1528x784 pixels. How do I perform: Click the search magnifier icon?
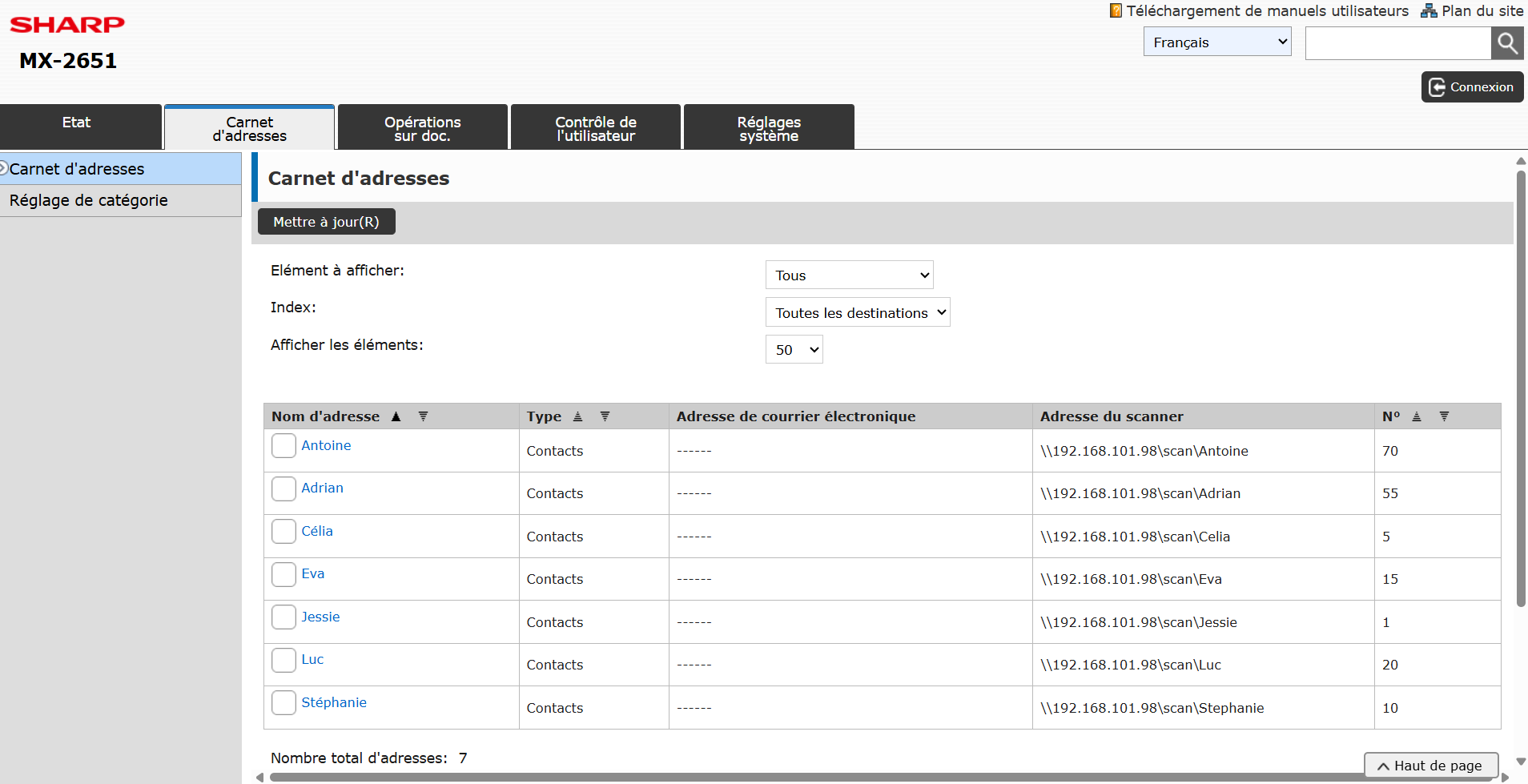click(x=1506, y=43)
